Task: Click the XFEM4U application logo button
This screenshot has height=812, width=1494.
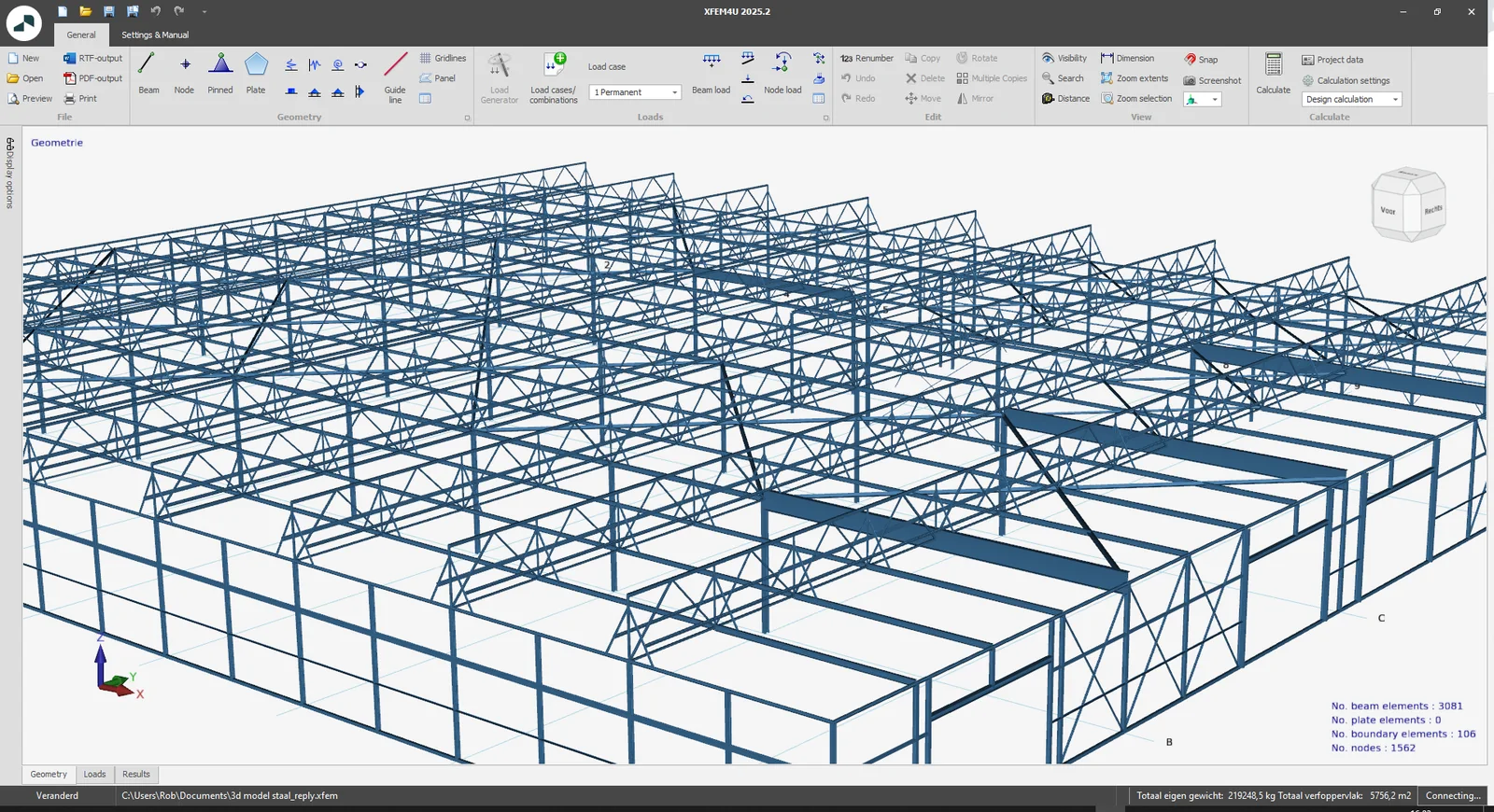Action: [24, 22]
